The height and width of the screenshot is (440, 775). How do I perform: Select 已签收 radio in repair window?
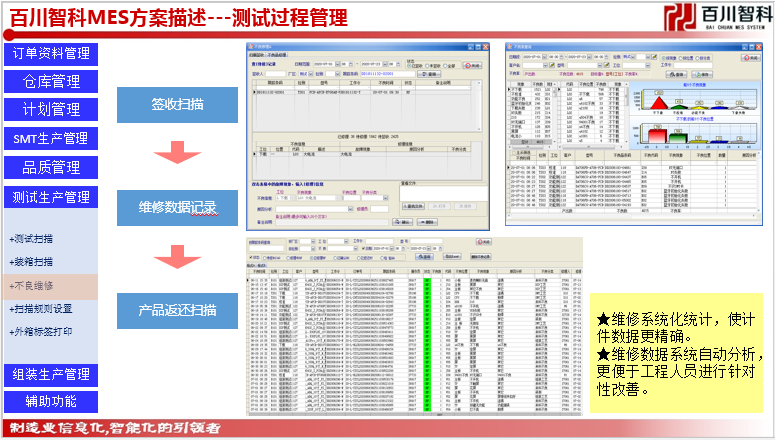[409, 66]
